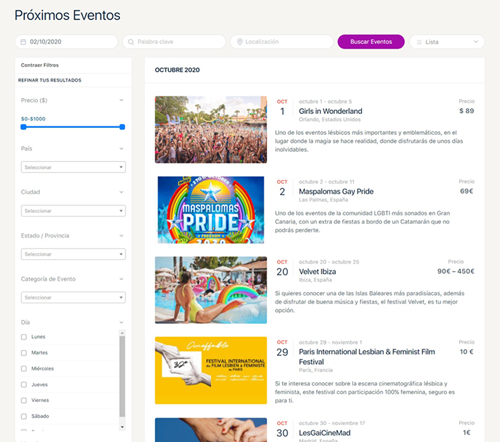Collapse the Día filter section chevron
The image size is (500, 442).
pyautogui.click(x=121, y=322)
